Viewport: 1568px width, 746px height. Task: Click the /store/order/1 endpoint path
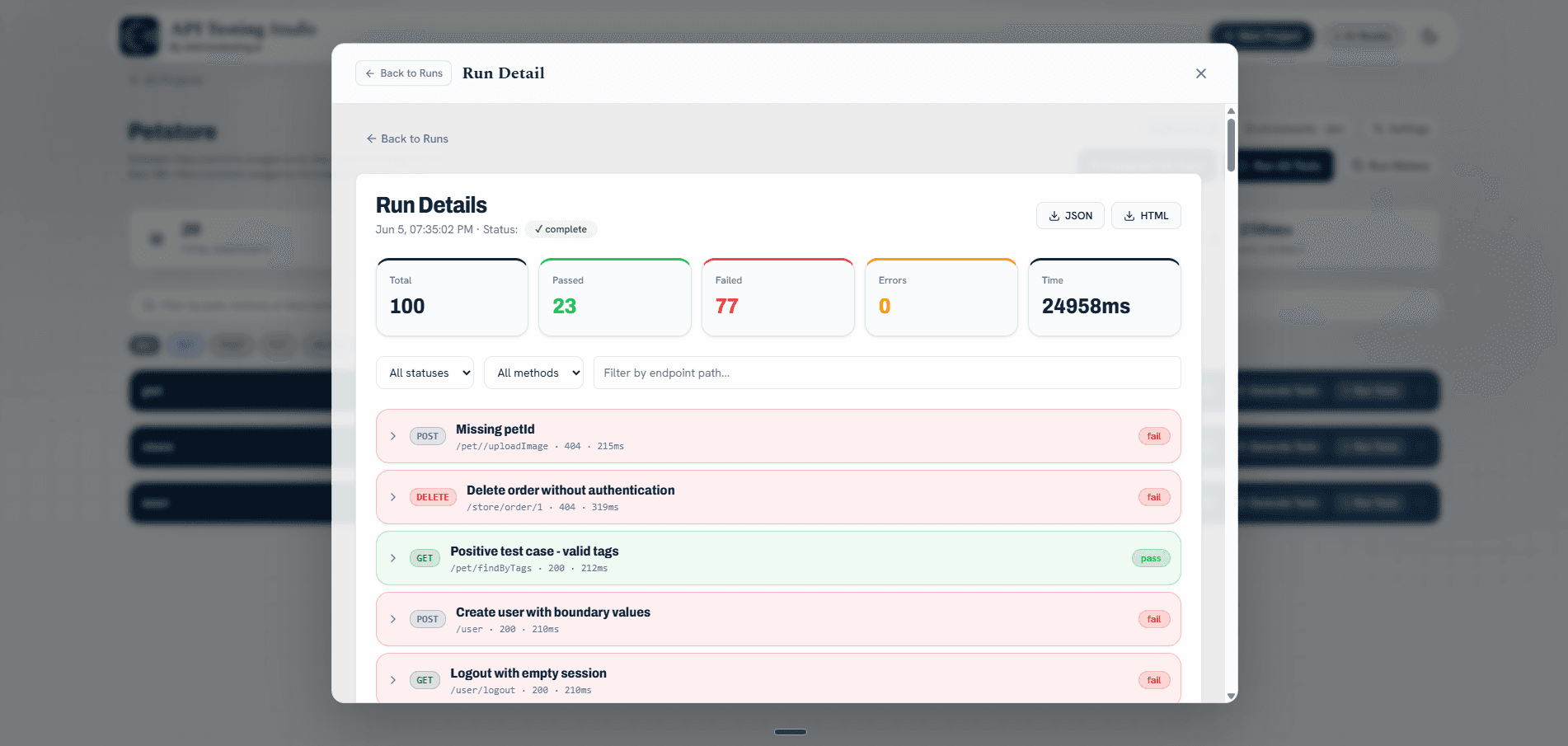coord(505,507)
